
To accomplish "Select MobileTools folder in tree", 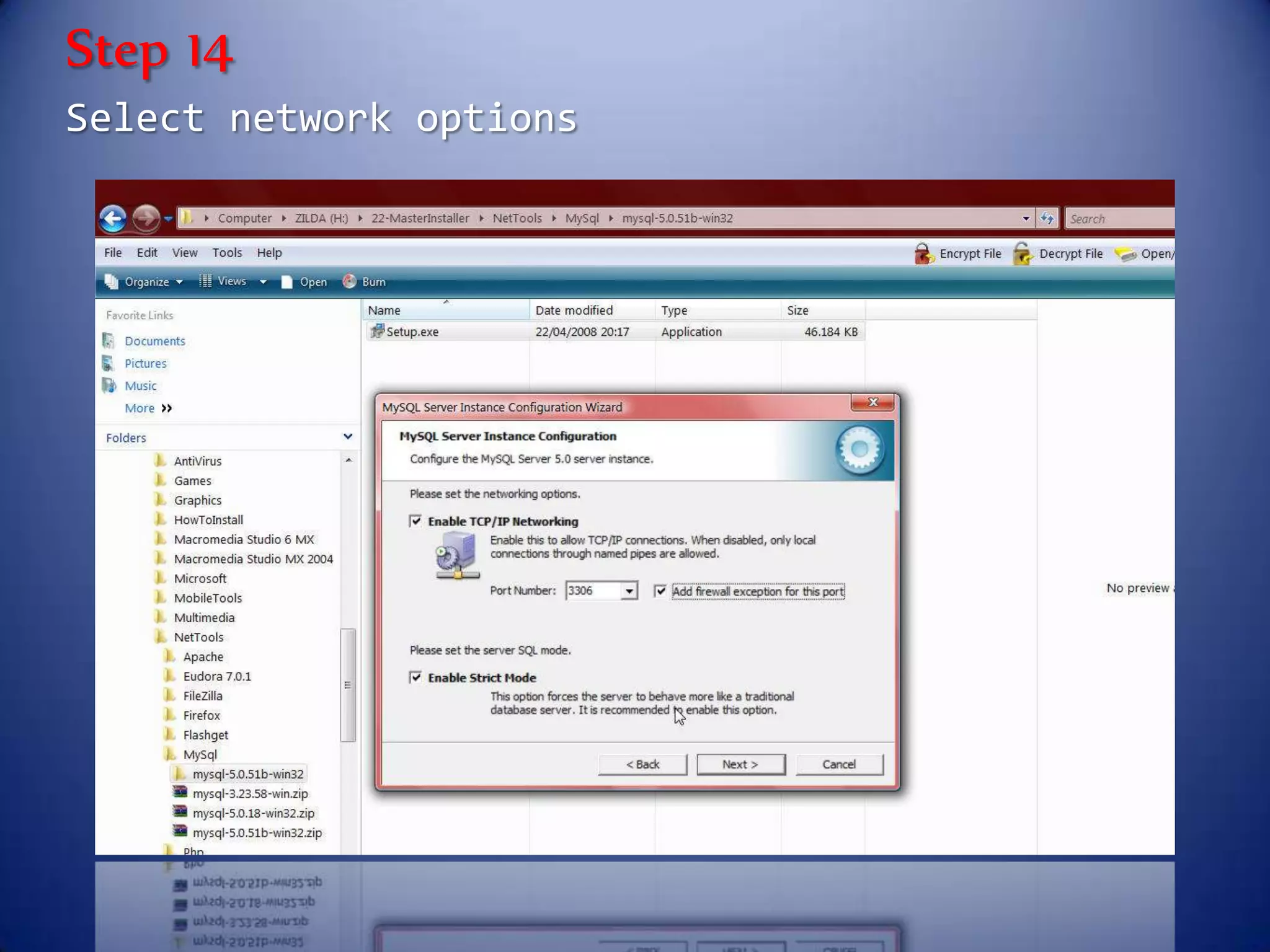I will pos(208,598).
